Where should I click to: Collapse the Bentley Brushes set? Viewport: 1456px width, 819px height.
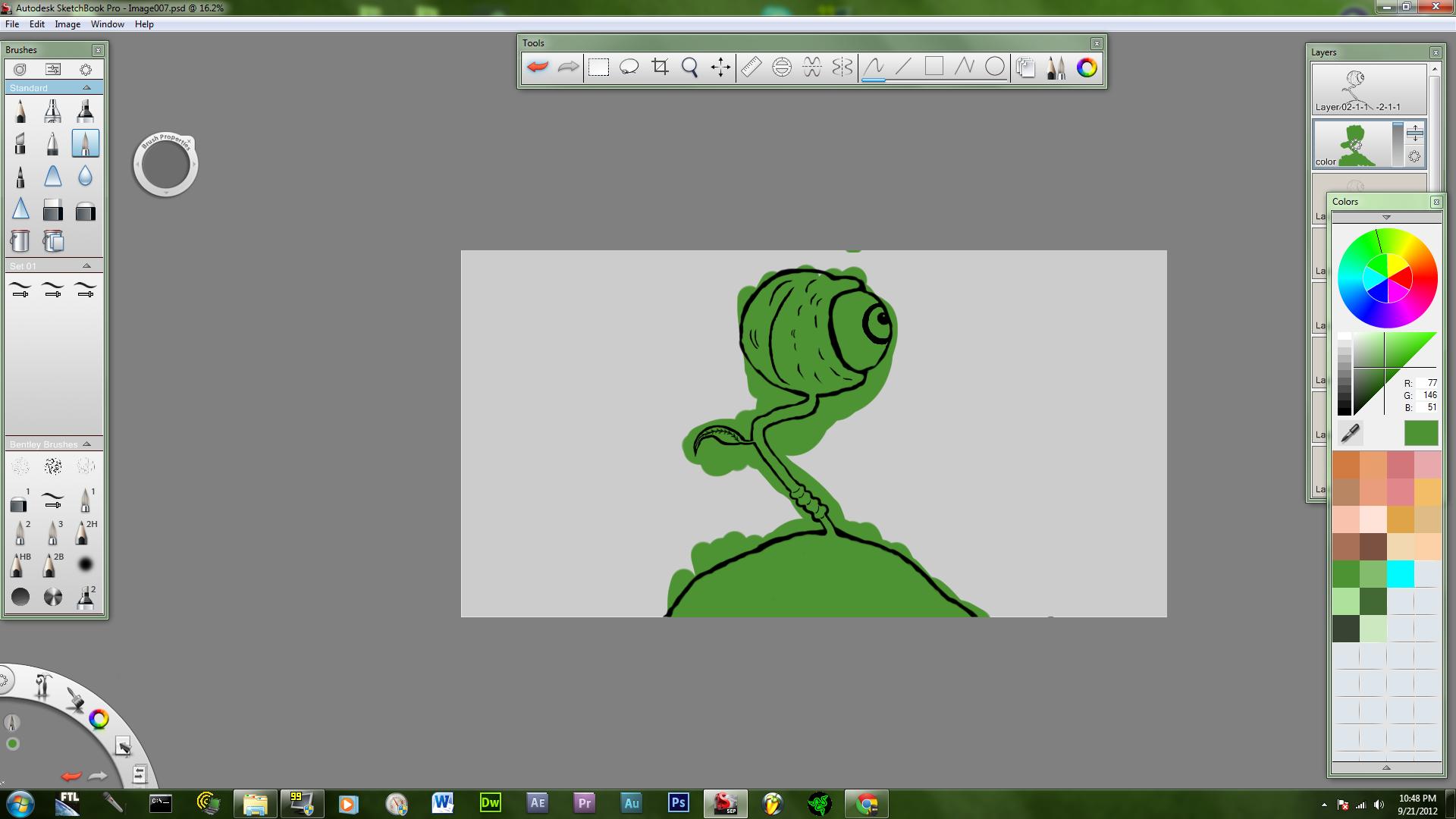pos(86,444)
